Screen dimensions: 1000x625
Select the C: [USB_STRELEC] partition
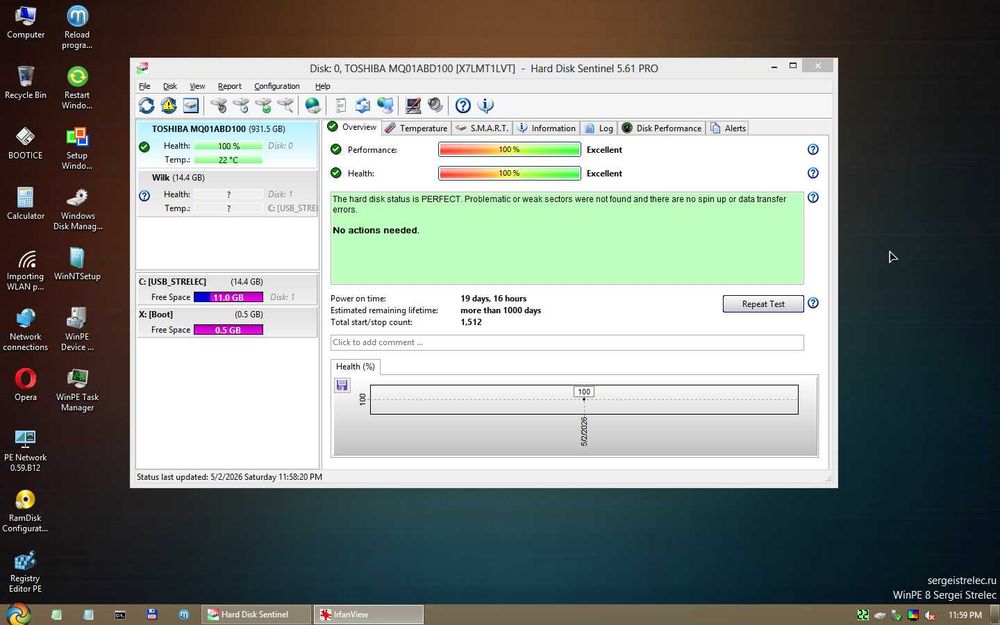click(228, 290)
